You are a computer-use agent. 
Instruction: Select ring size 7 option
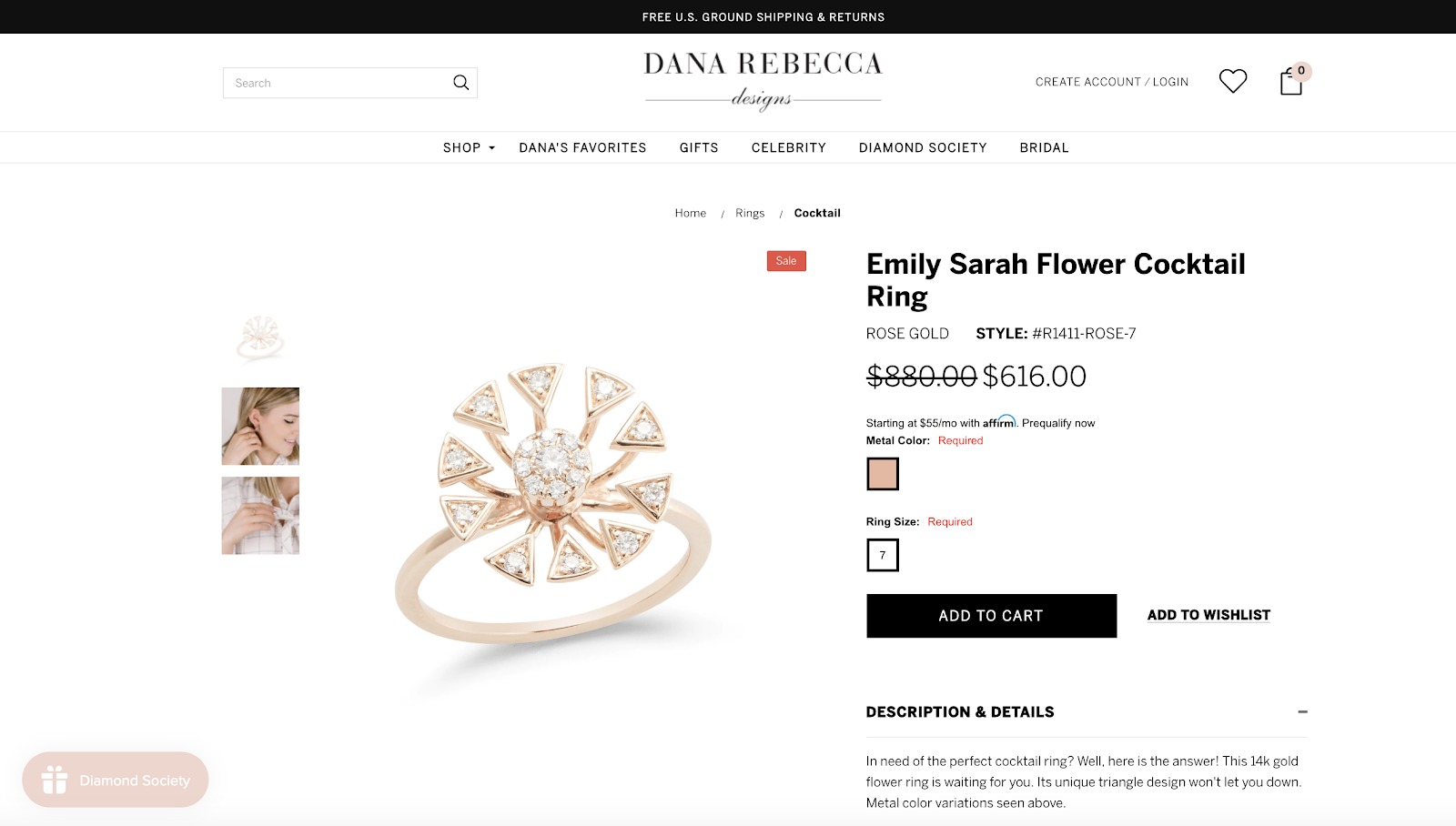coord(883,555)
